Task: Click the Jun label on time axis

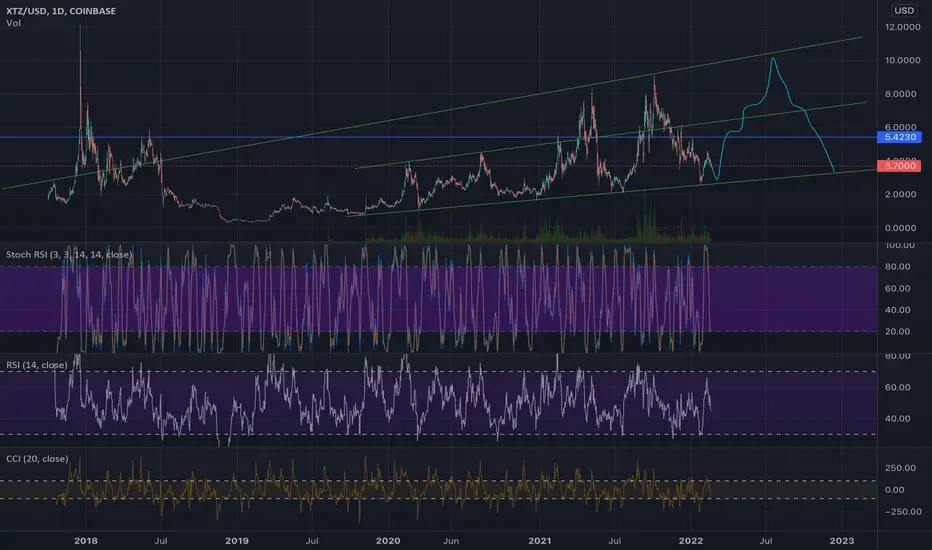Action: [x=451, y=540]
